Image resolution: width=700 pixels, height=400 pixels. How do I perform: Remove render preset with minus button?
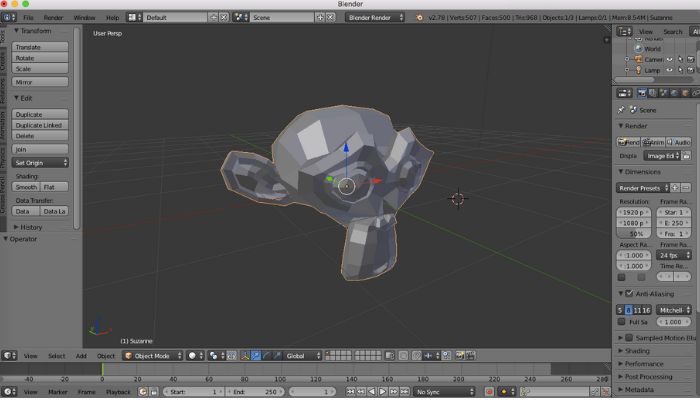tap(686, 188)
